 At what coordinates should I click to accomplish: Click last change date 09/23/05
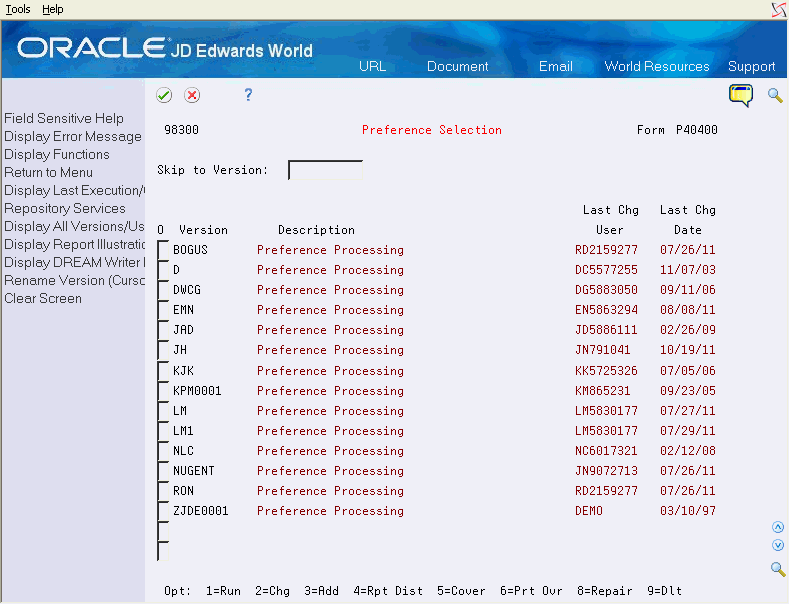point(687,391)
